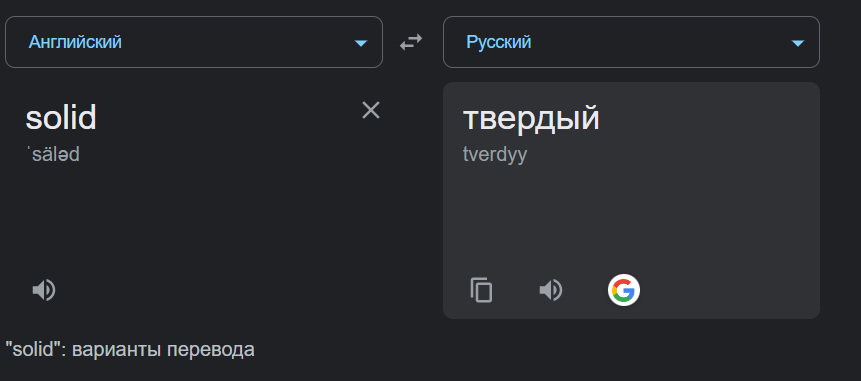Copy the translation твердый to clipboard
The height and width of the screenshot is (381, 861).
click(482, 290)
